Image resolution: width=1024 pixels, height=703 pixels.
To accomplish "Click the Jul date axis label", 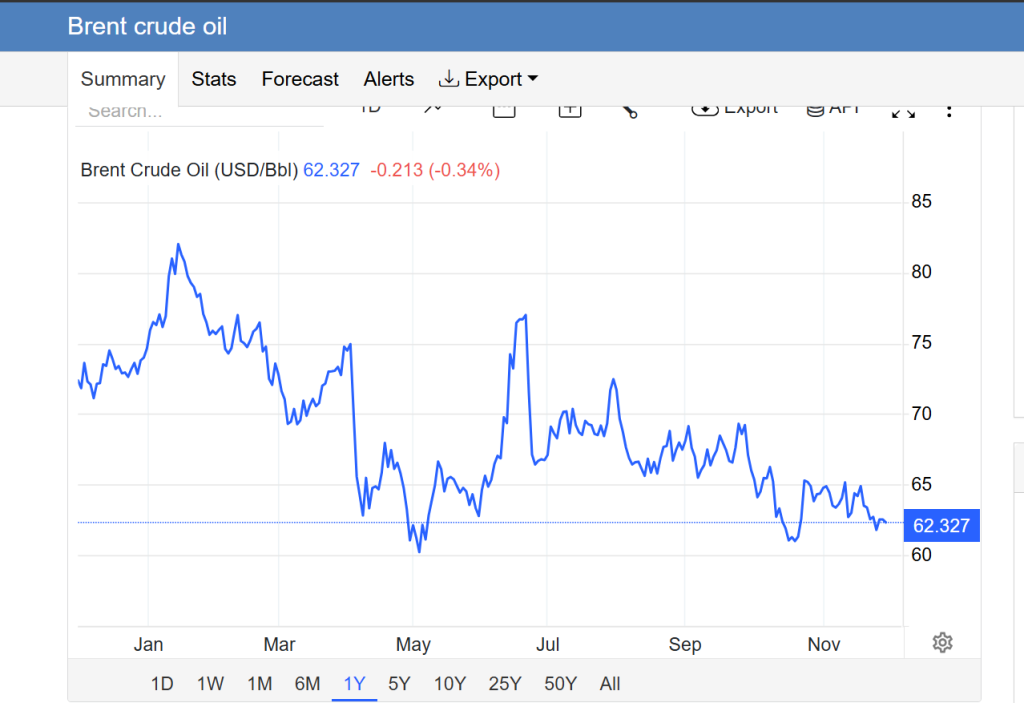I will pos(547,644).
